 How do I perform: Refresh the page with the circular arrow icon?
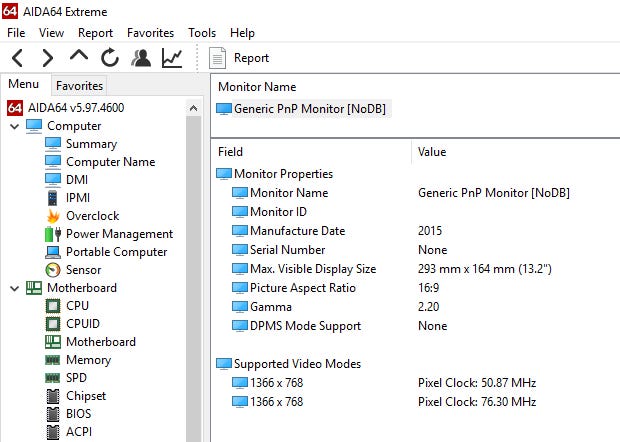(110, 58)
